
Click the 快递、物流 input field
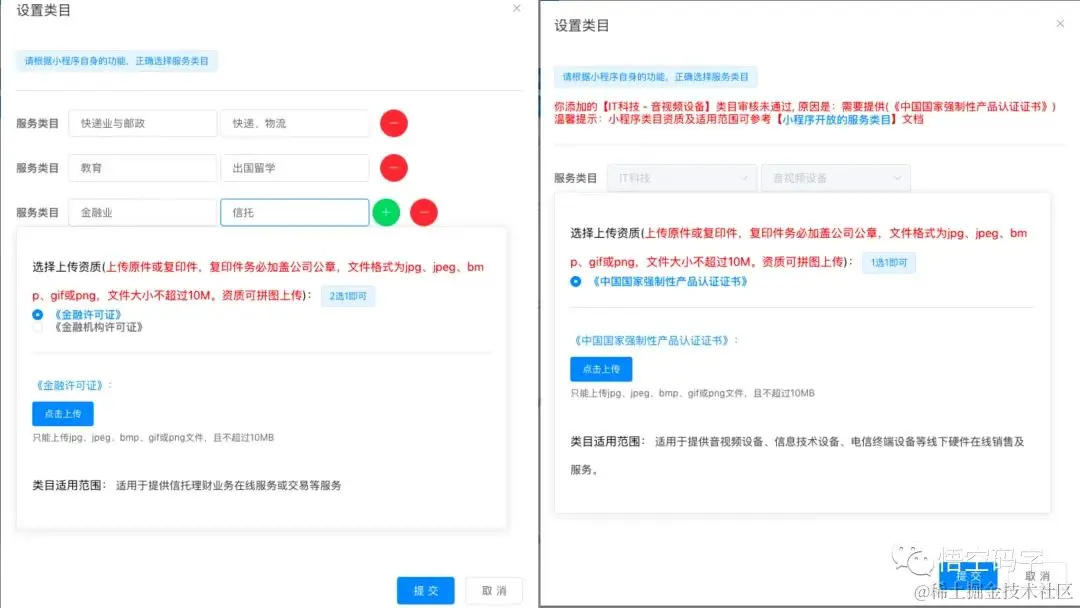(294, 123)
